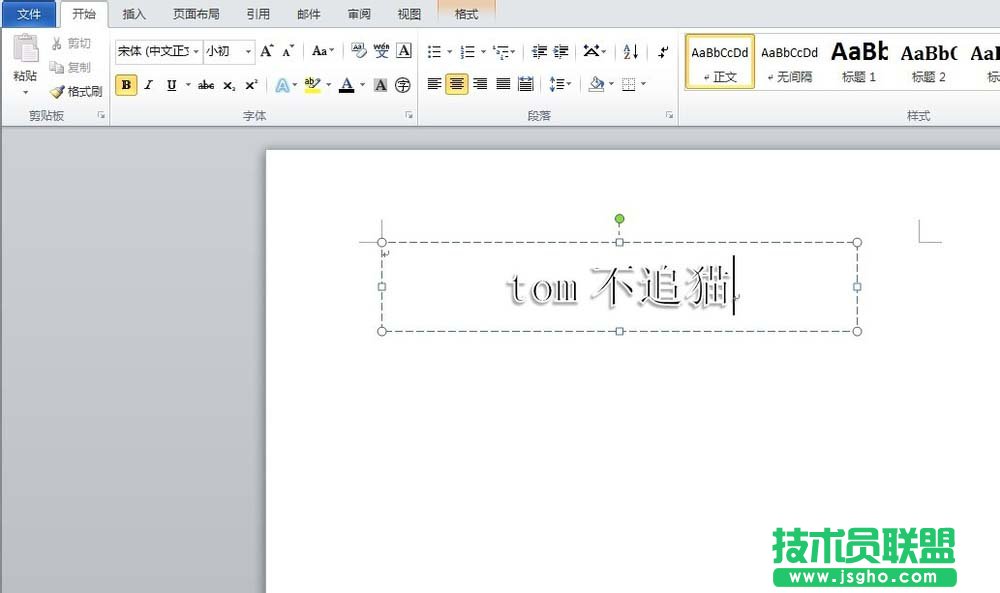Viewport: 1000px width, 593px height.
Task: Select the Sort icon in Paragraph group
Action: pos(631,51)
